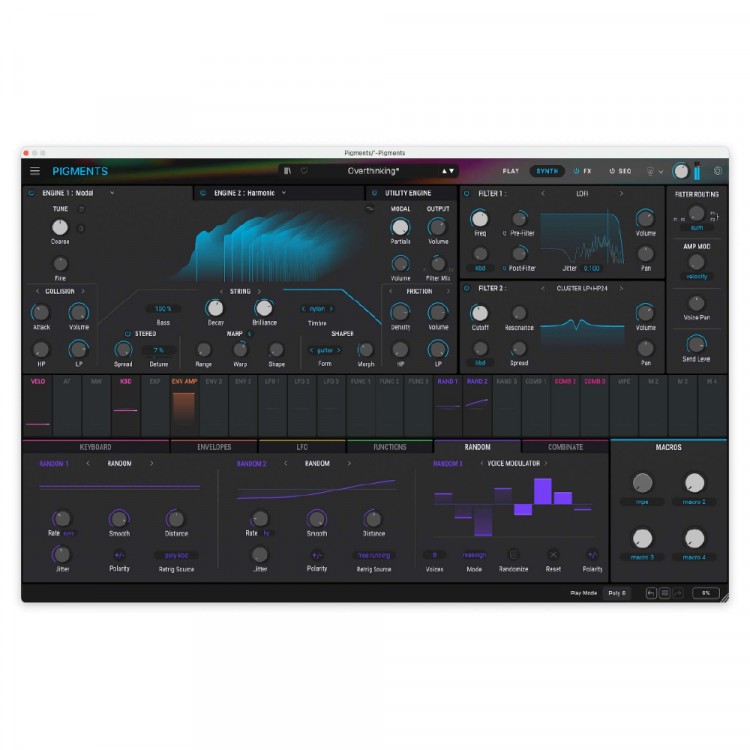Click the Detune 7 % value field
The image size is (750, 750).
158,350
